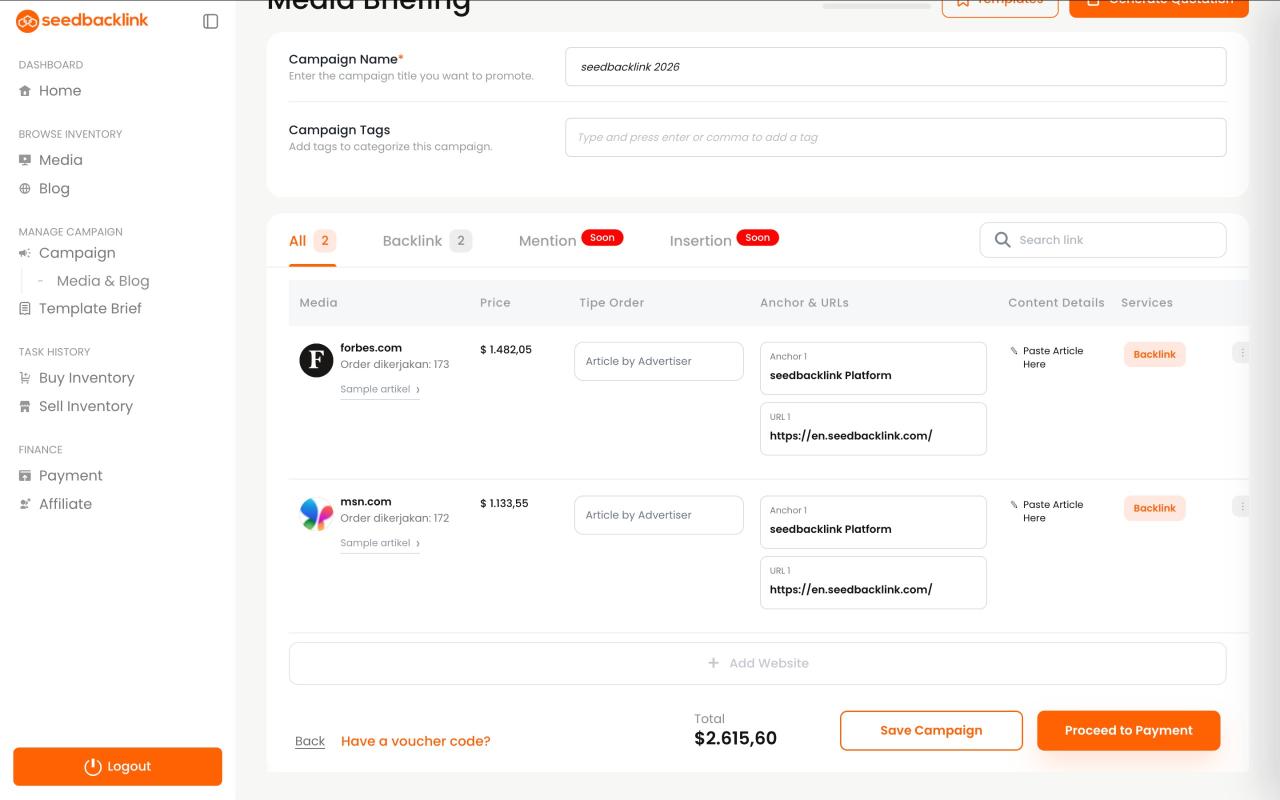Click the total amount $2.615,60
Screen dimensions: 1280x800
735,739
